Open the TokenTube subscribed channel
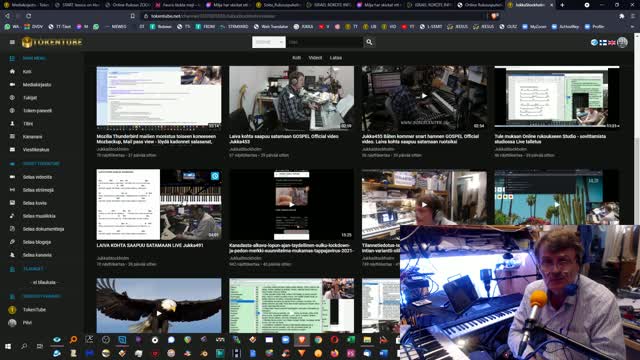 coord(34,310)
